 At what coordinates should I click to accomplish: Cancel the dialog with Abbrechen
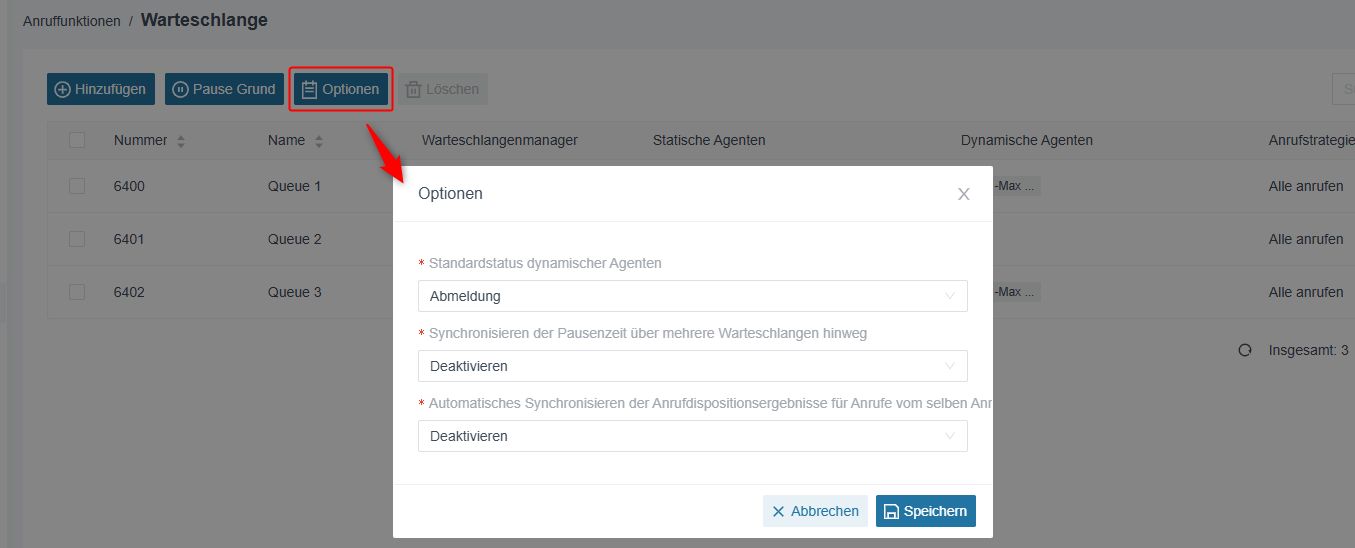point(815,511)
